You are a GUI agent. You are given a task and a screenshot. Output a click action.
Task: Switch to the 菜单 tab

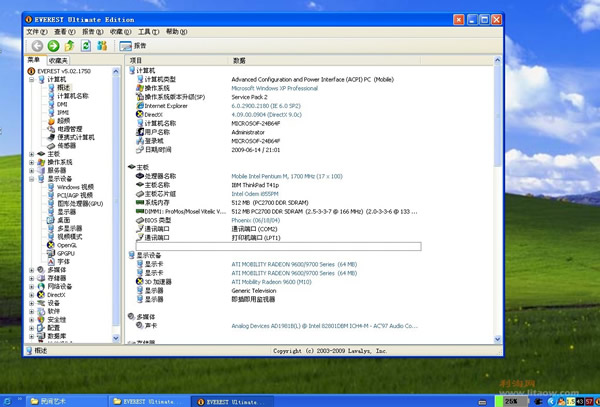click(34, 60)
